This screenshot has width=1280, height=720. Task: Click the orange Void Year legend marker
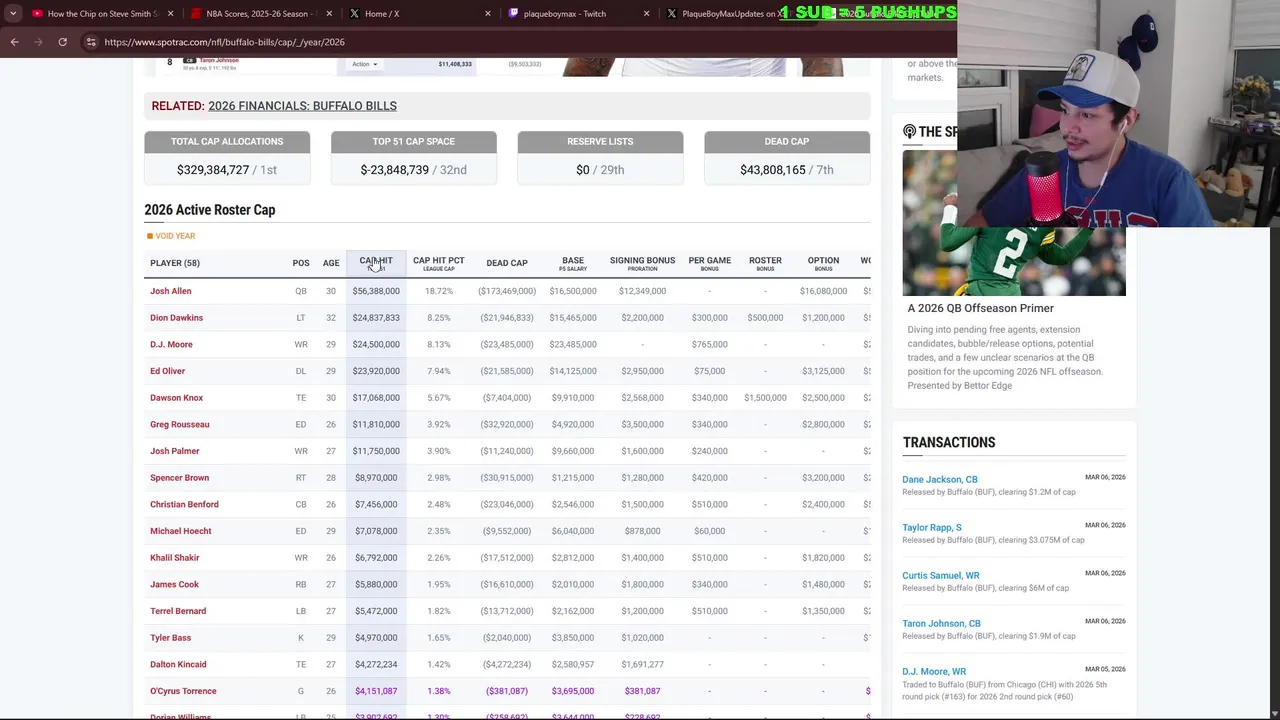tap(150, 236)
